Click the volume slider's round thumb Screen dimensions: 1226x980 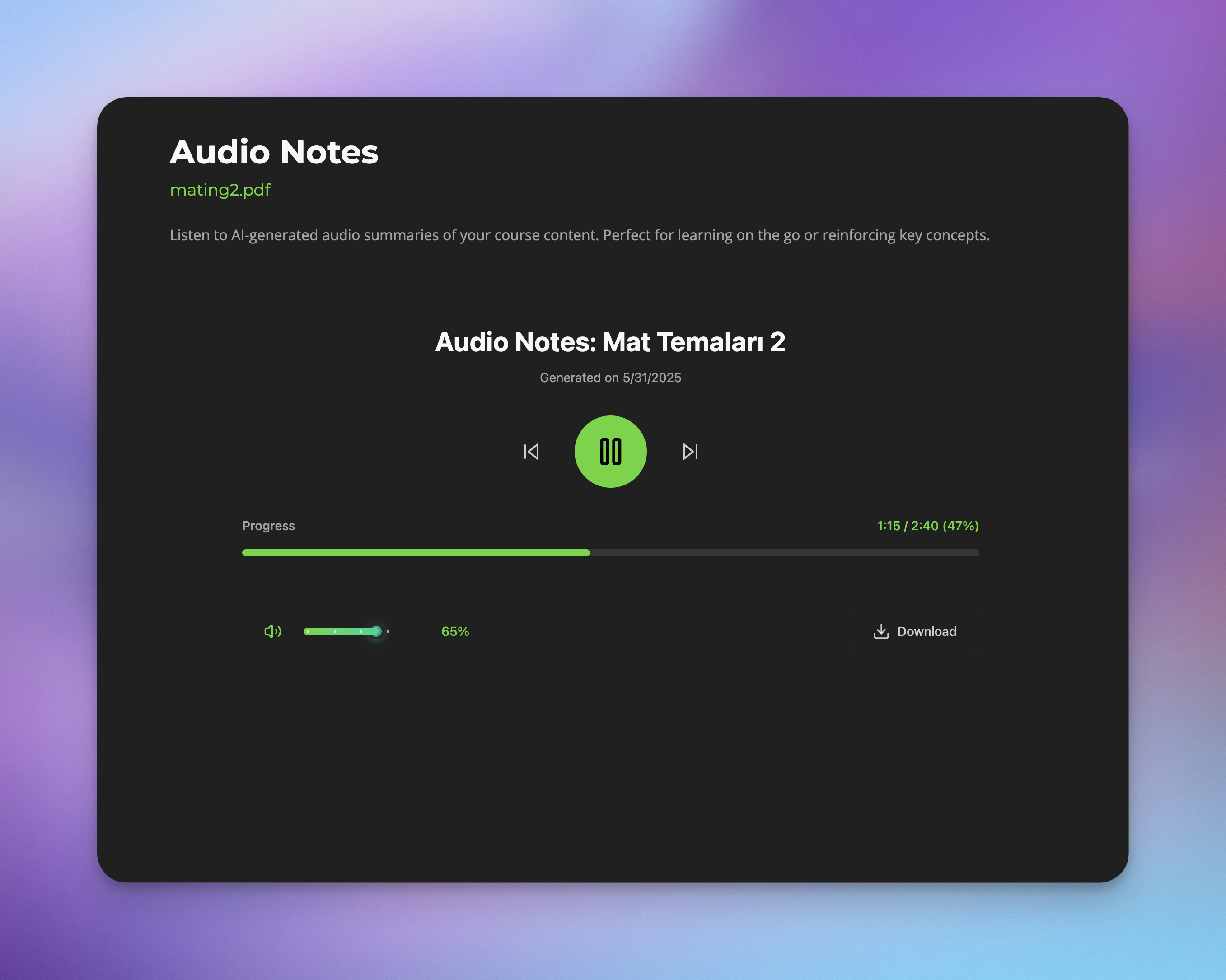tap(376, 631)
